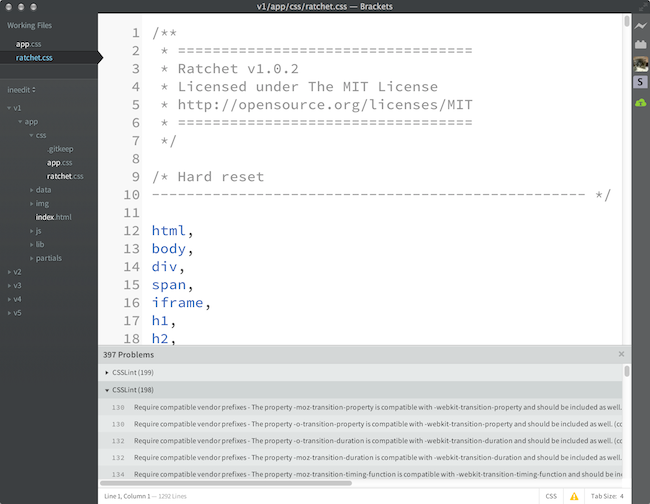
Task: Expand the data folder
Action: [x=32, y=190]
